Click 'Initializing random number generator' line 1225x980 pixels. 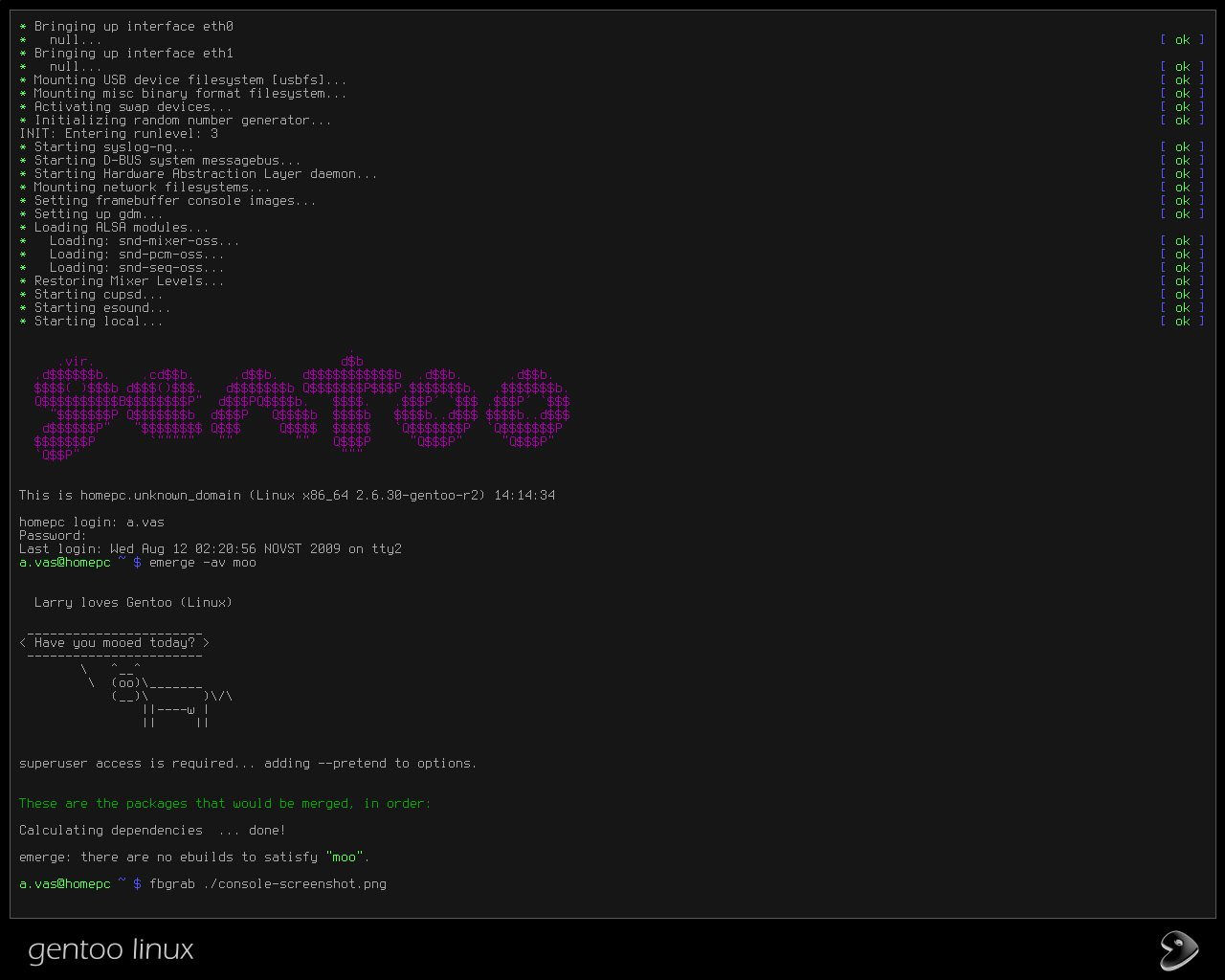coord(176,121)
